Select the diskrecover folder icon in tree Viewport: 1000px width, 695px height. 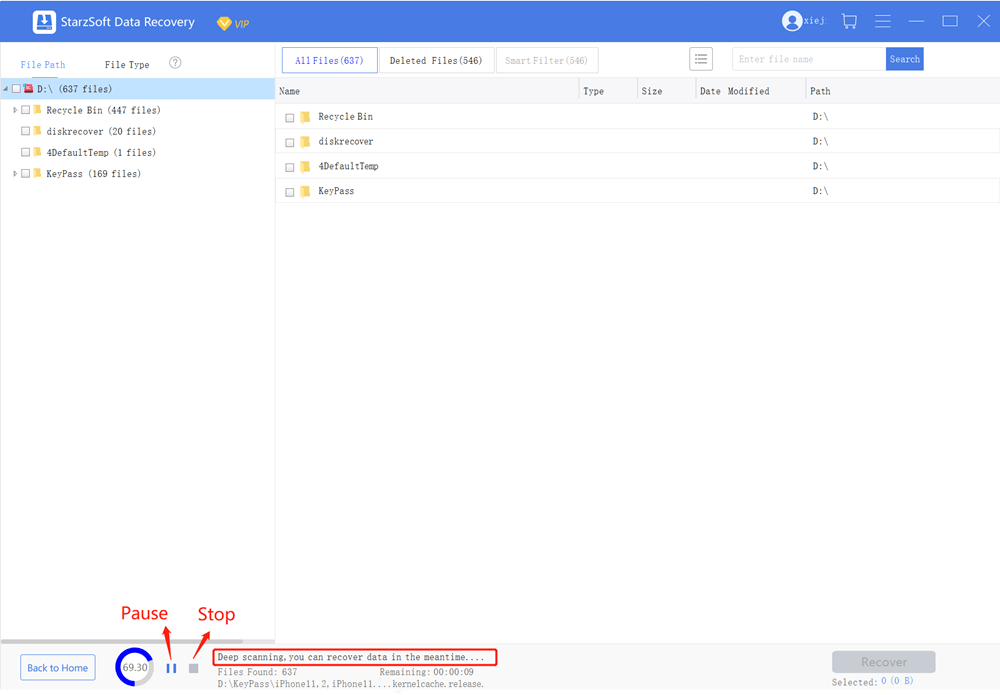[38, 131]
